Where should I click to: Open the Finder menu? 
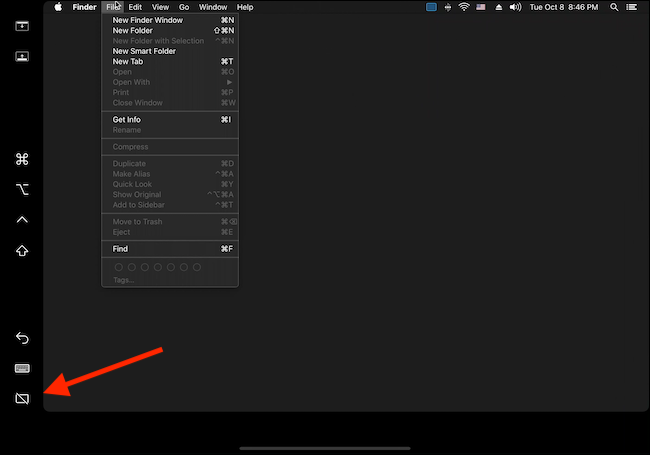[x=85, y=7]
